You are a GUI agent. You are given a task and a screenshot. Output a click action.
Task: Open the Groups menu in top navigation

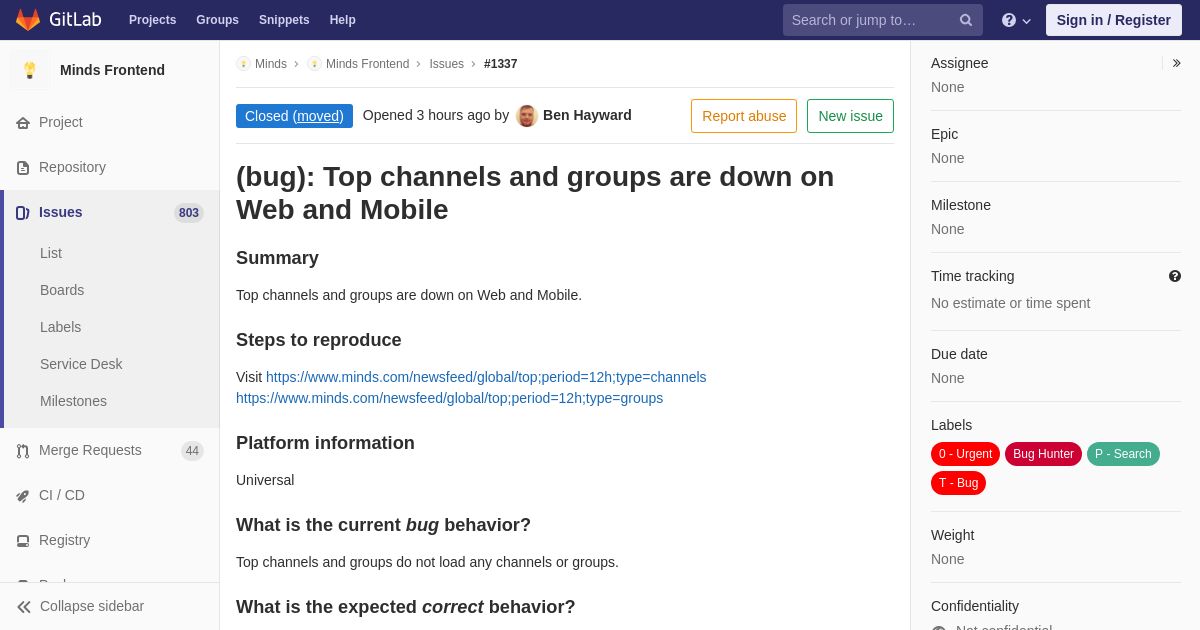(217, 20)
